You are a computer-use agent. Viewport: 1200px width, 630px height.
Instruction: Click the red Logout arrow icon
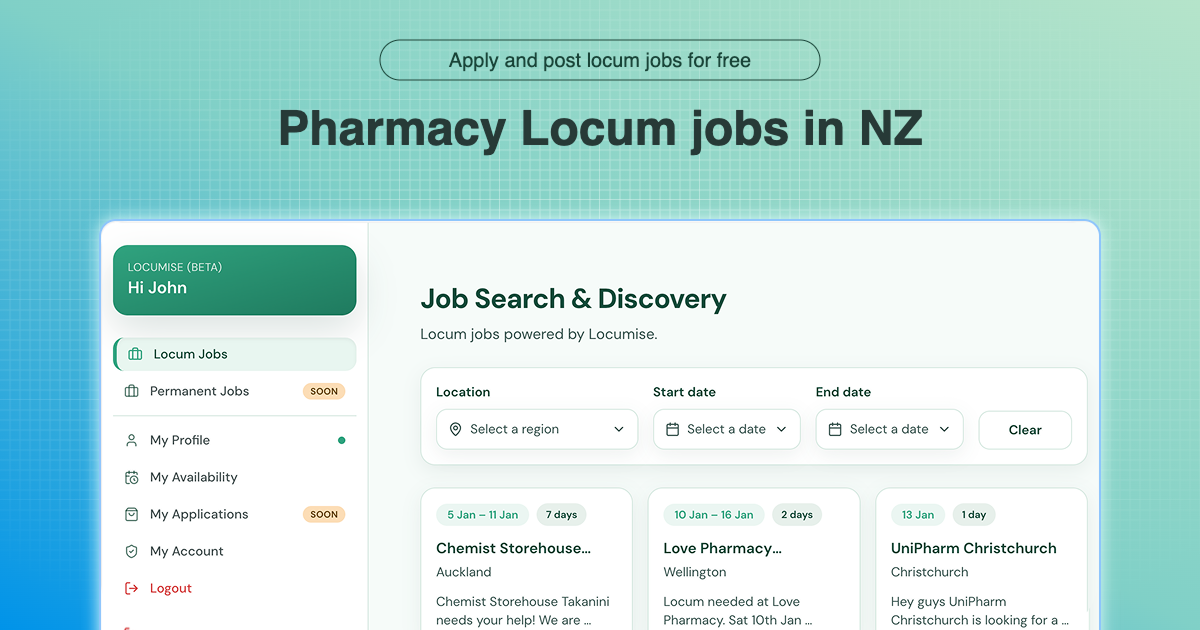131,588
